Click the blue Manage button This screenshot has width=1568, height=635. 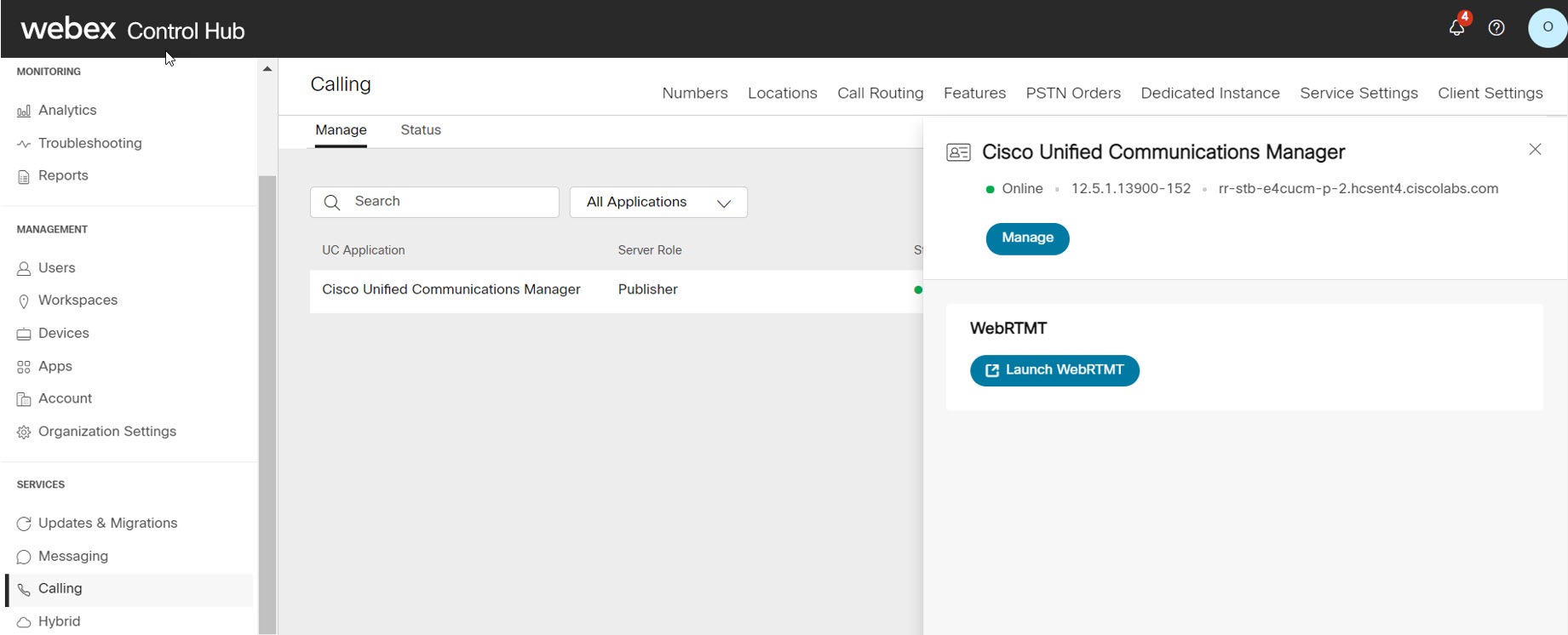(1027, 238)
